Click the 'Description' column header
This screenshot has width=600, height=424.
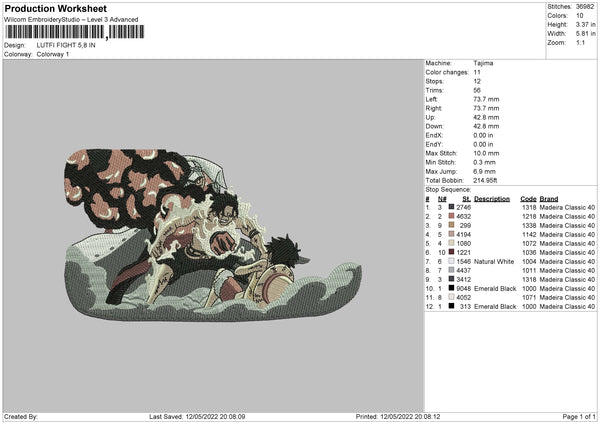492,199
